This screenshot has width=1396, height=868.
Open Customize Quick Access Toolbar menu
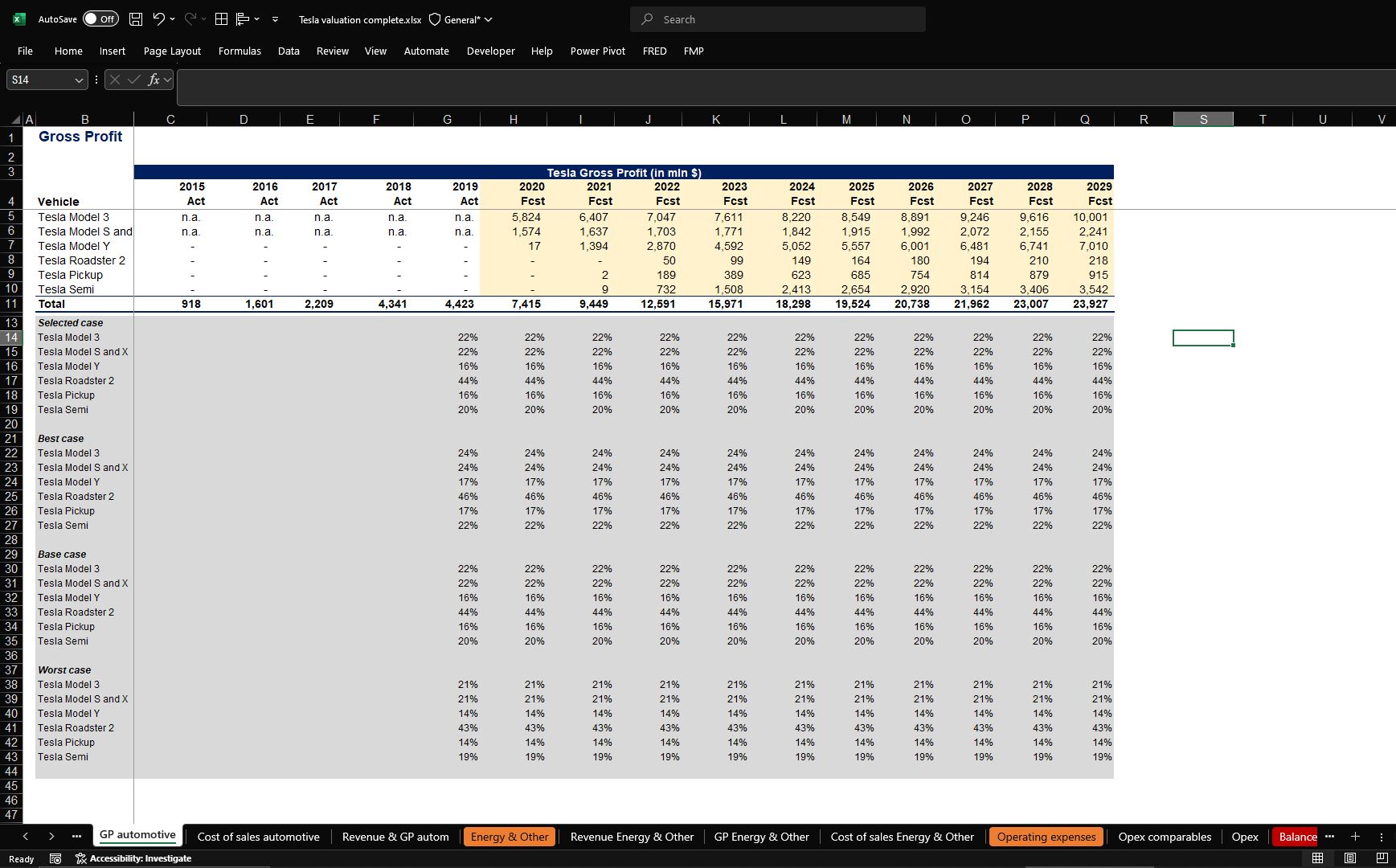[x=275, y=19]
